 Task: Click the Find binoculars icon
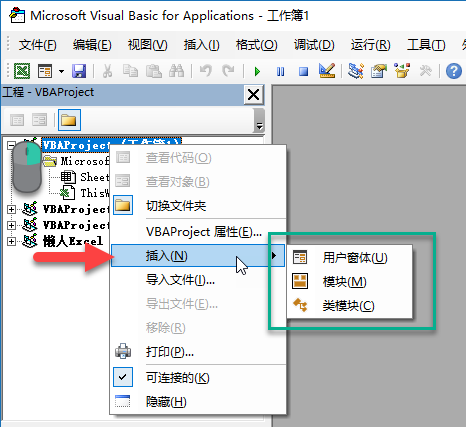point(177,71)
